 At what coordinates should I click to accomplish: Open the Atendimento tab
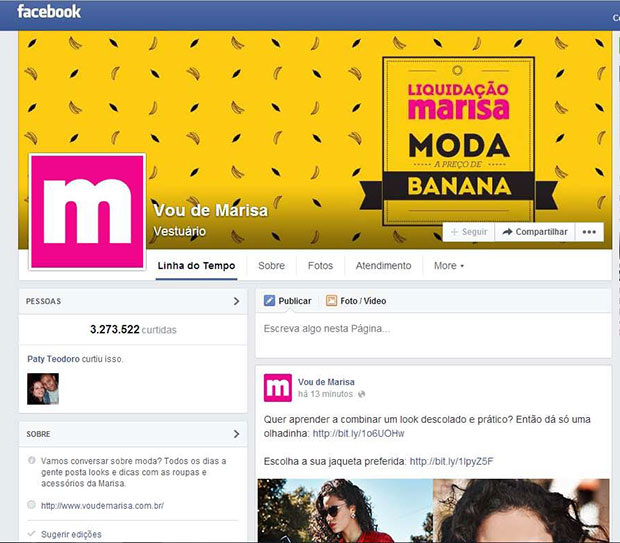tap(383, 266)
